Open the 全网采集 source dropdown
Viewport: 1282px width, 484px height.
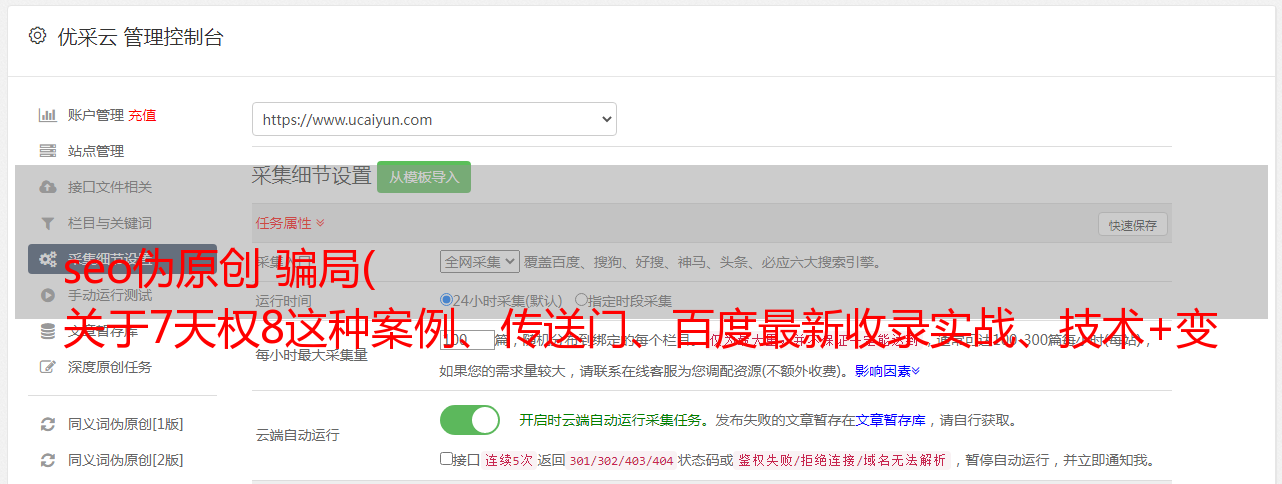[480, 261]
